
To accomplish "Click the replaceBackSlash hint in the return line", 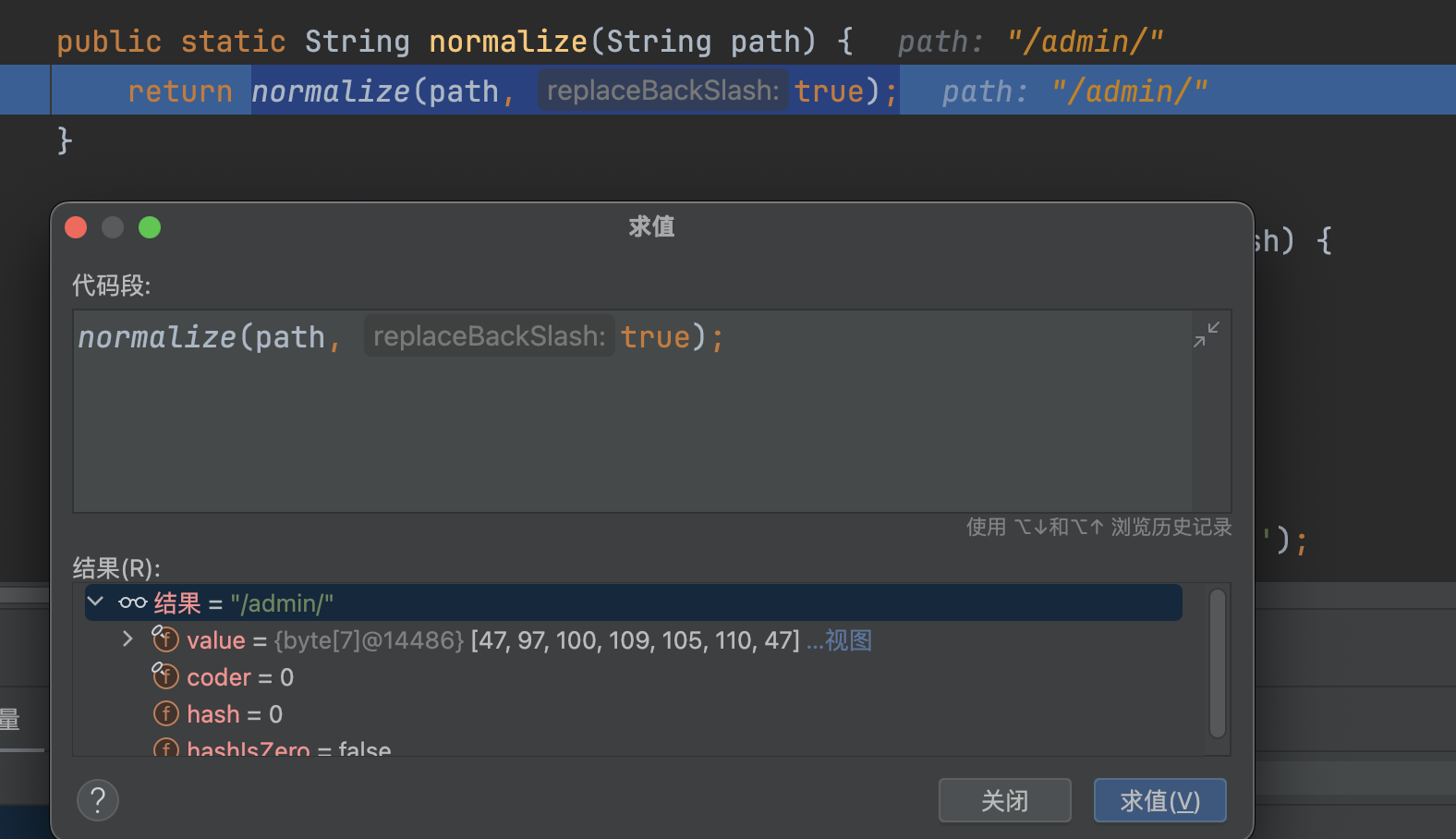I will pos(662,91).
